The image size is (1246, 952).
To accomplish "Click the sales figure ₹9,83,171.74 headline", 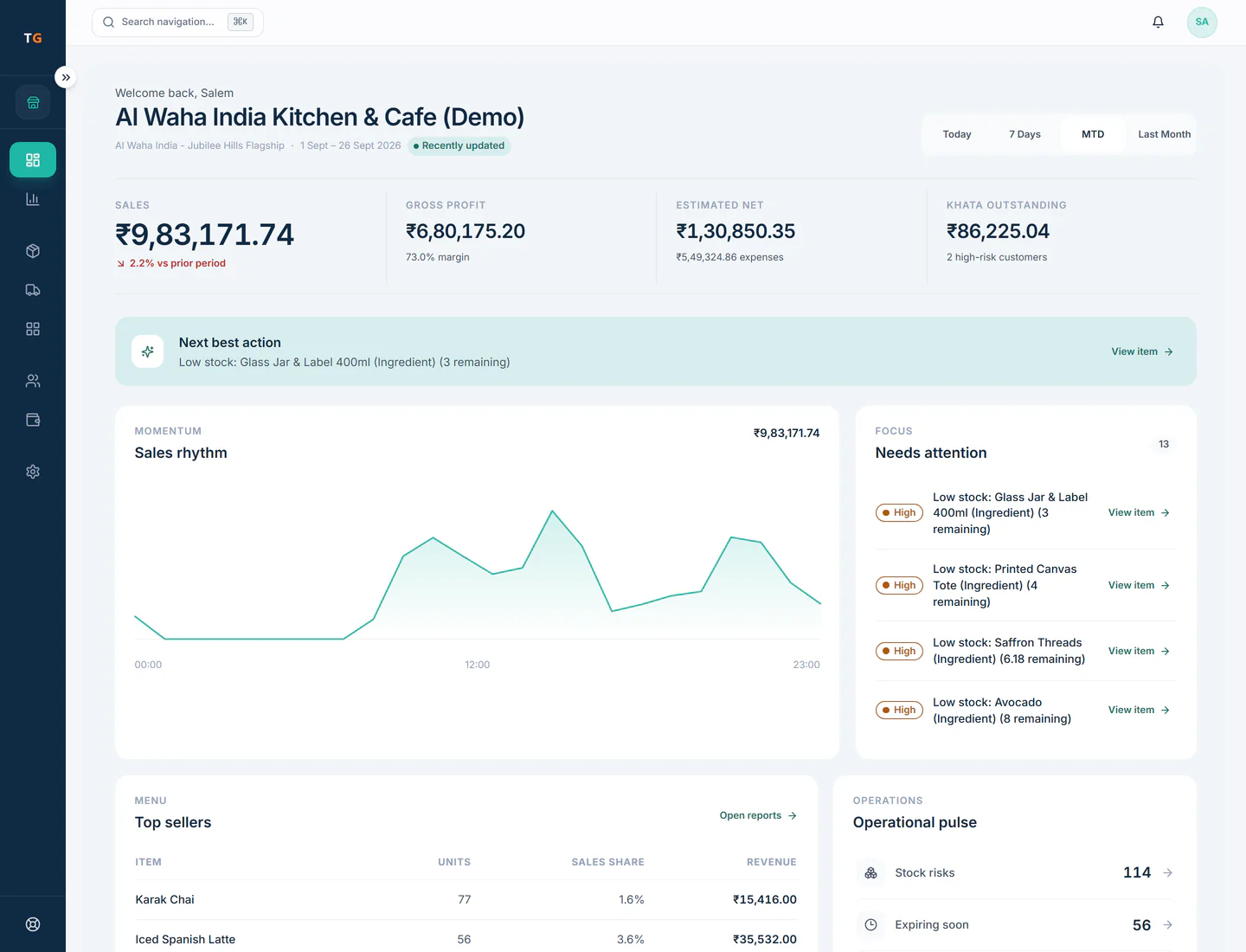I will 204,235.
